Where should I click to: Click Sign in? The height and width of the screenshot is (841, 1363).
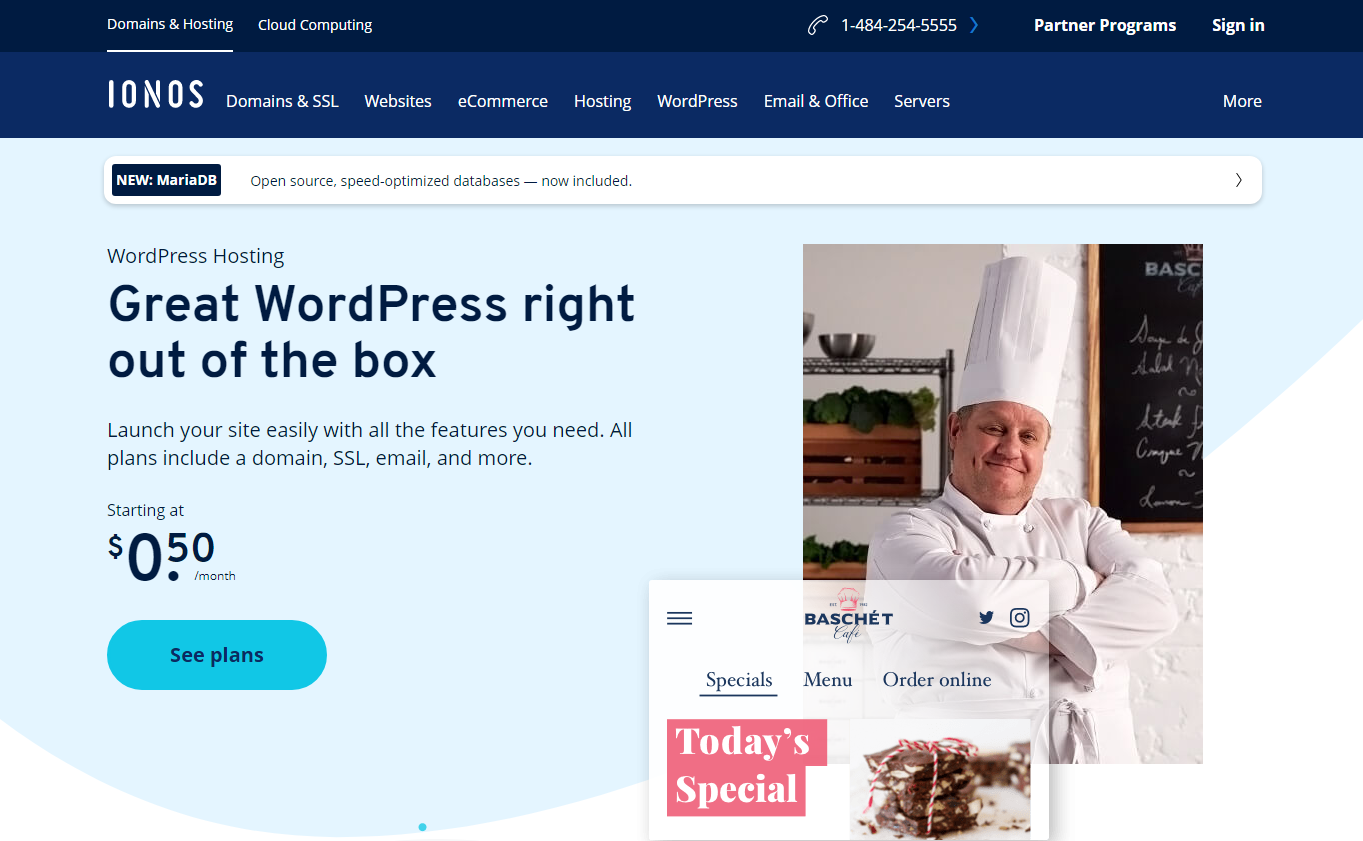coord(1238,25)
